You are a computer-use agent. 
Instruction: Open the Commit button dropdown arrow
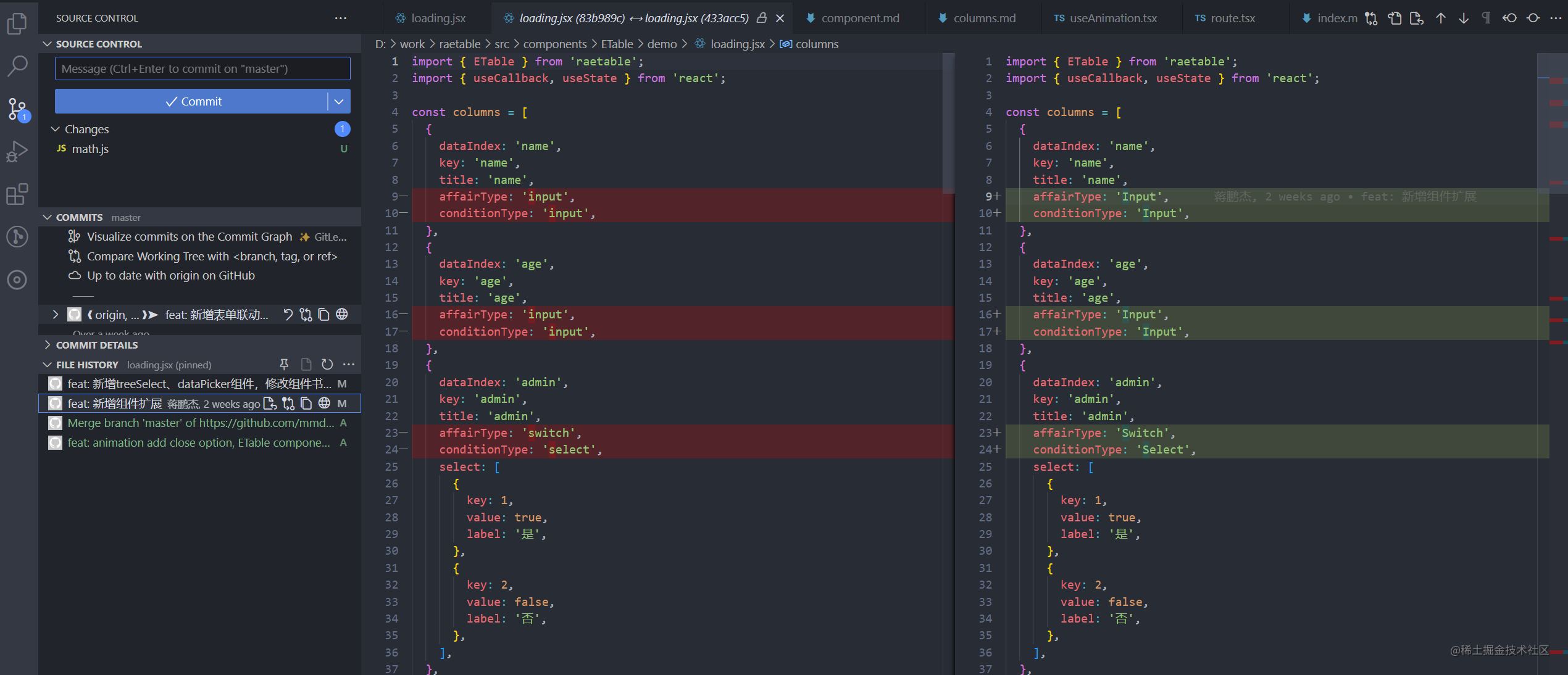[x=339, y=101]
